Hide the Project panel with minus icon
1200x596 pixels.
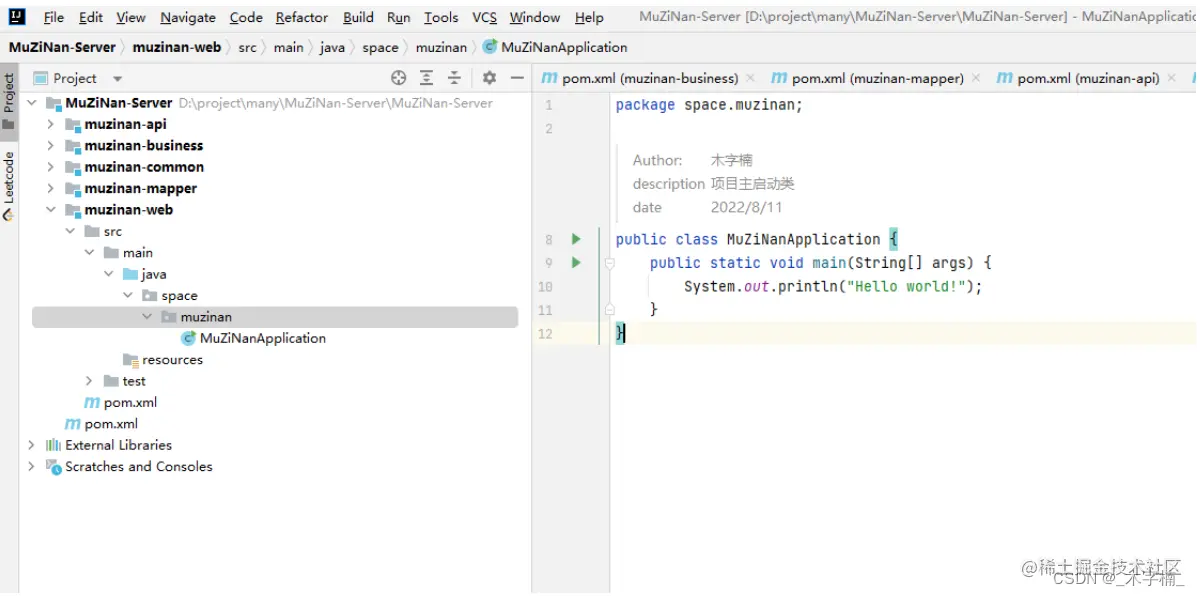517,78
